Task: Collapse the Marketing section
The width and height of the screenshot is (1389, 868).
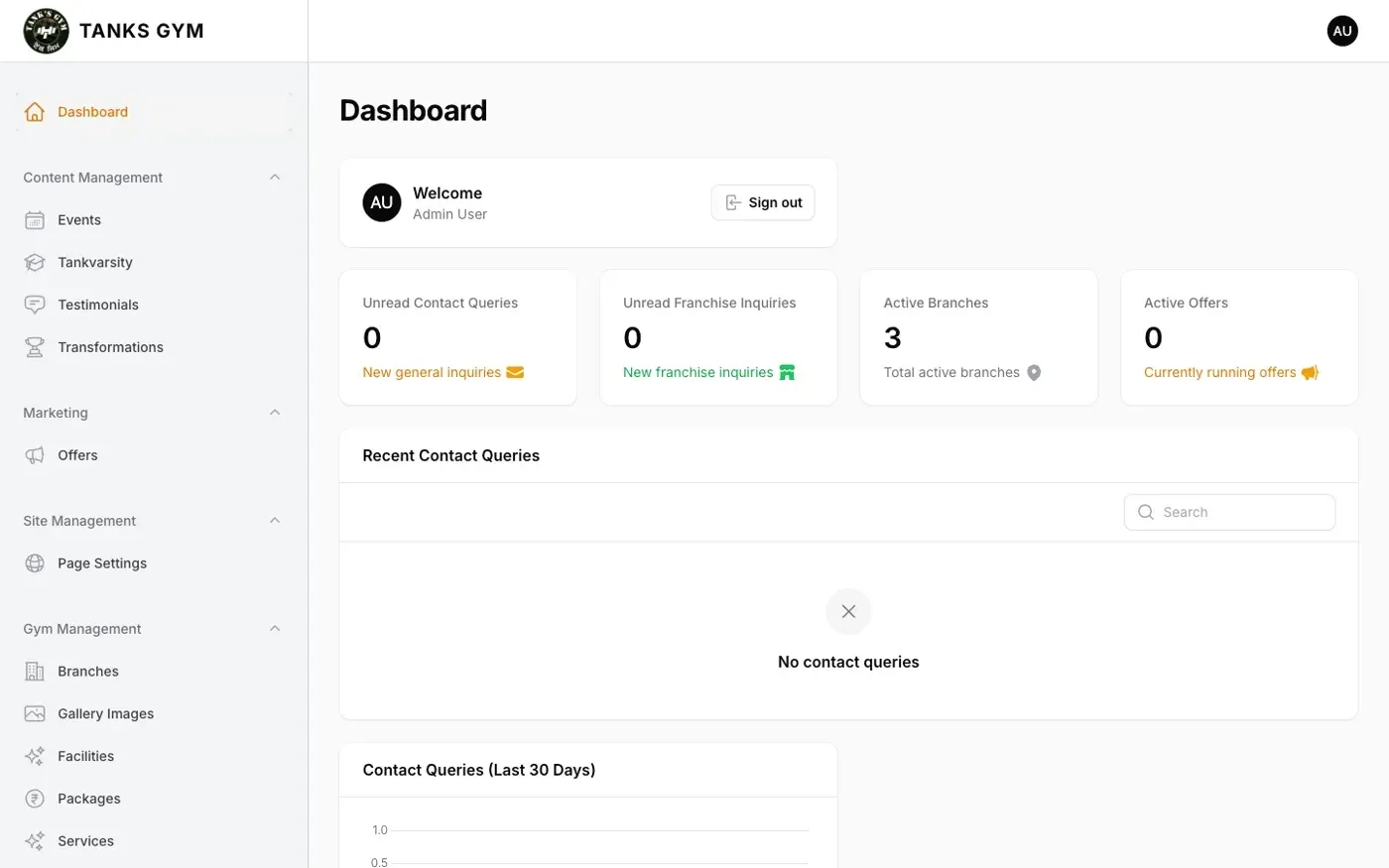Action: tap(275, 413)
